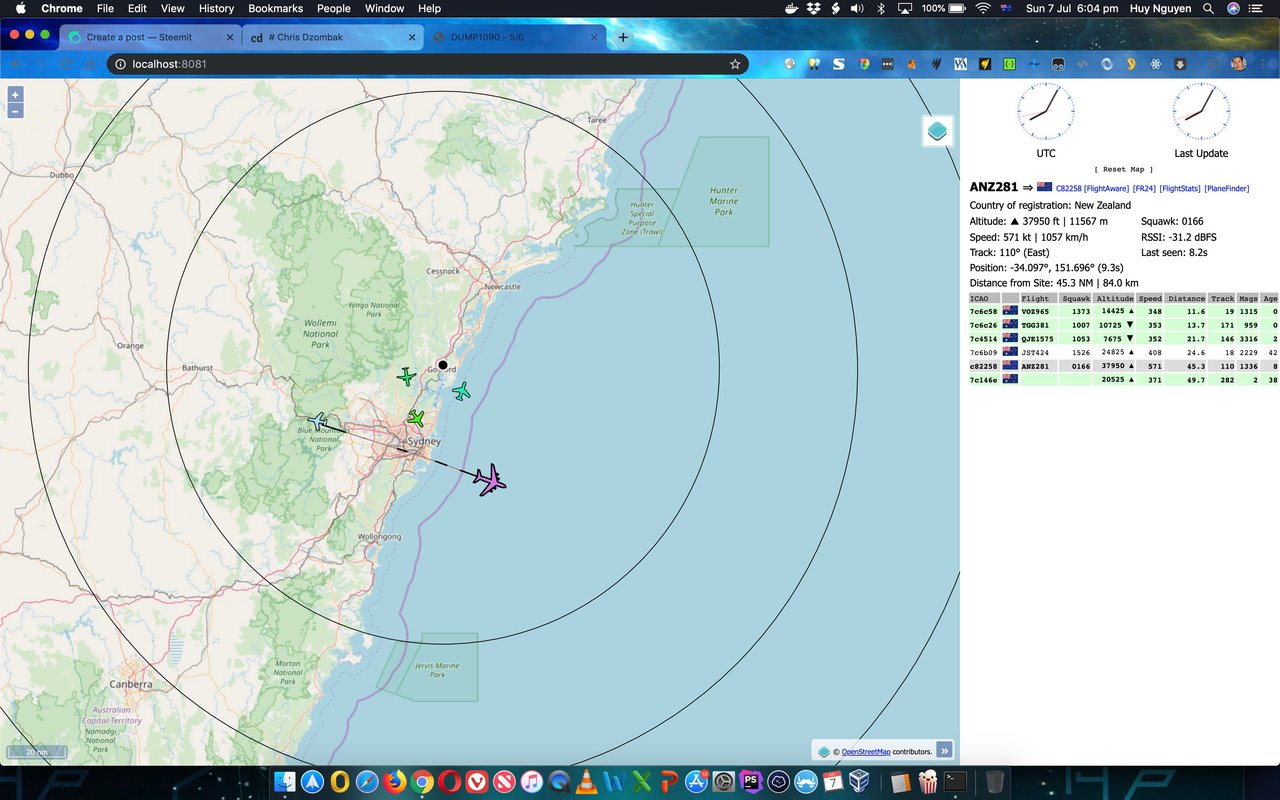This screenshot has height=800, width=1280.
Task: Click the black receiver site marker
Action: pos(443,365)
